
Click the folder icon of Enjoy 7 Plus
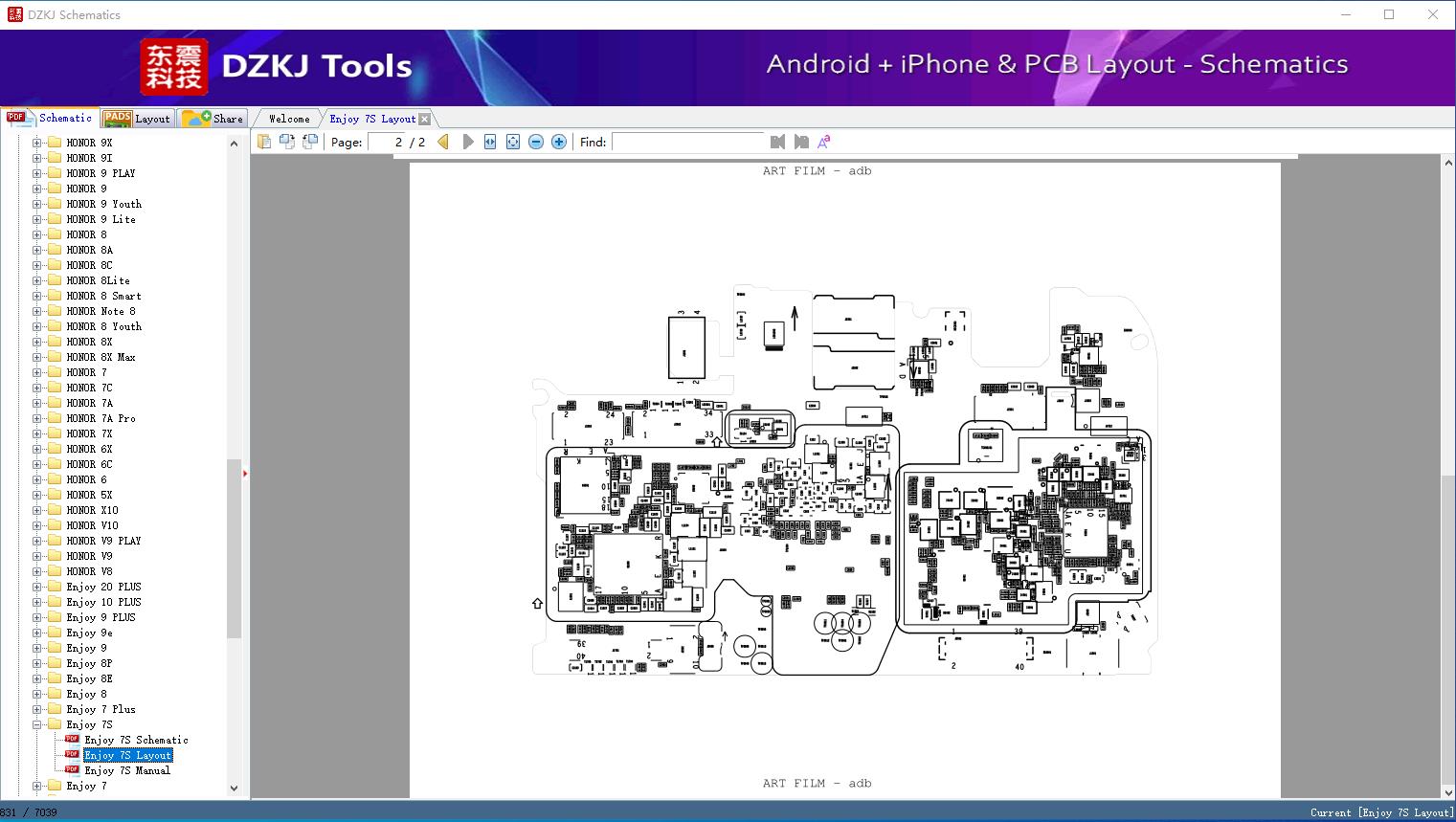(x=55, y=709)
